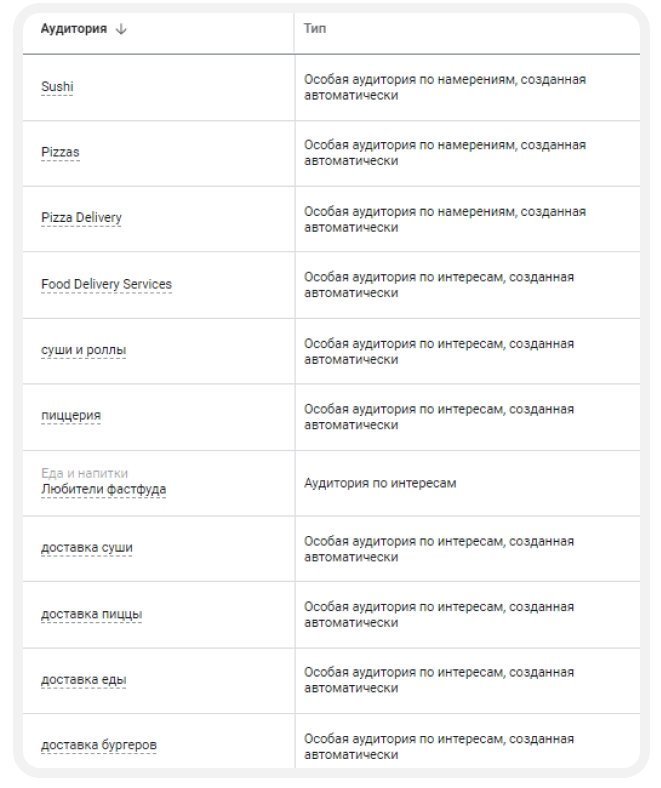Click the type description in the Sushi row
This screenshot has height=788, width=661.
pos(444,87)
